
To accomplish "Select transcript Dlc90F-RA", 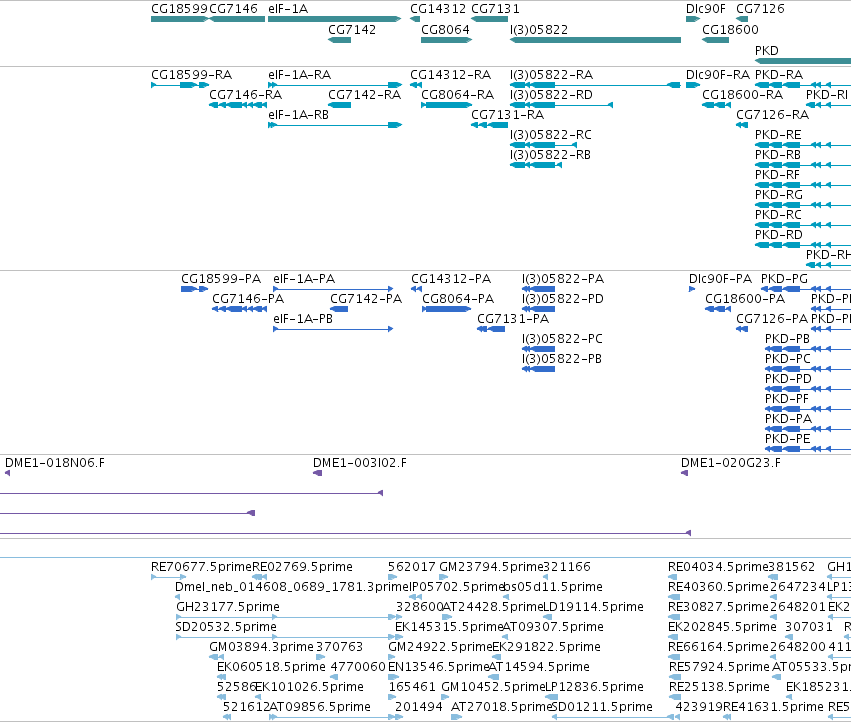I will coord(717,75).
